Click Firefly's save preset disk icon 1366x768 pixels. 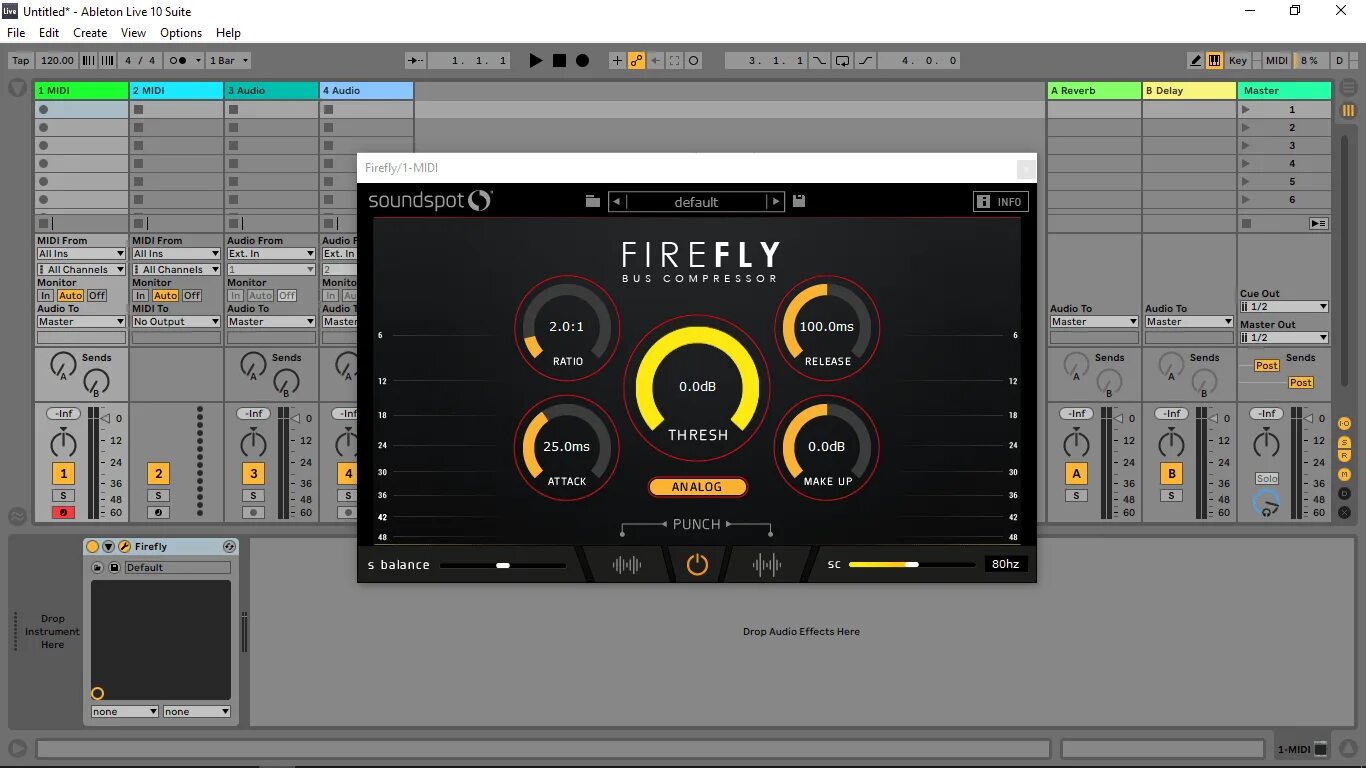tap(799, 201)
